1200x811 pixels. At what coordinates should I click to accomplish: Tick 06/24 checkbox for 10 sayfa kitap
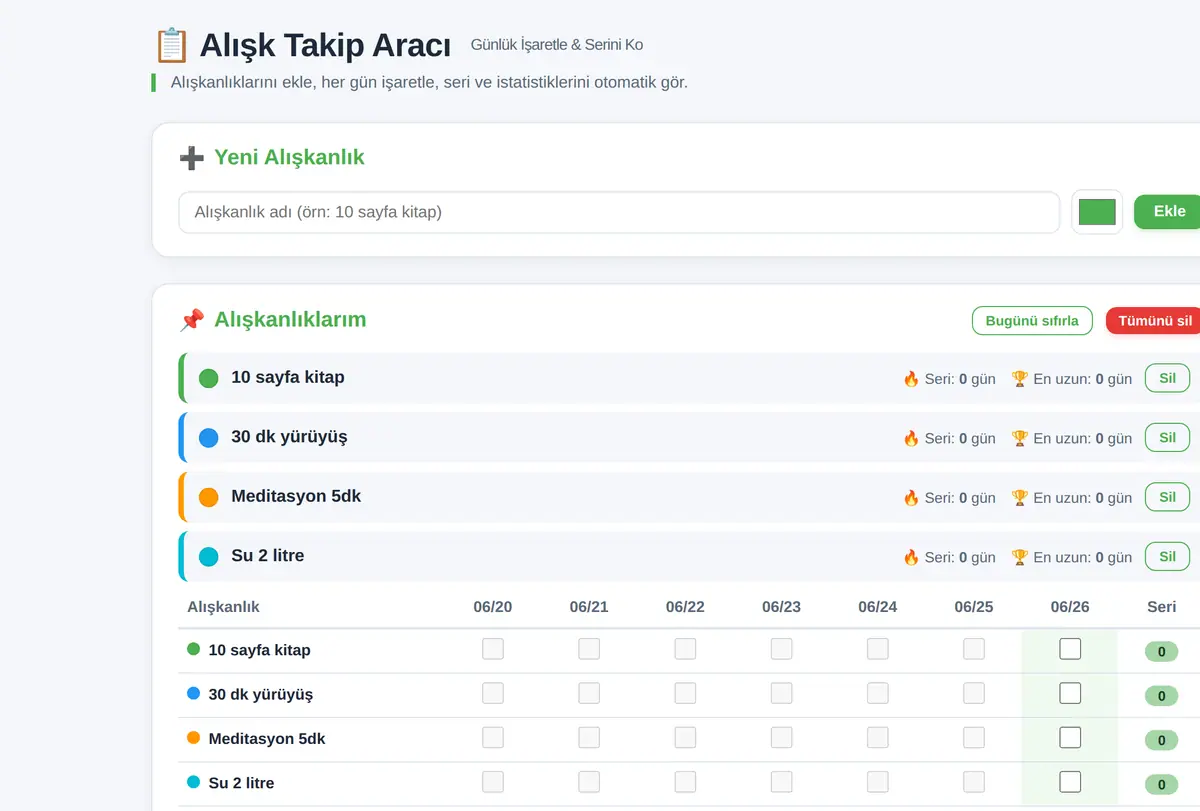coord(877,649)
